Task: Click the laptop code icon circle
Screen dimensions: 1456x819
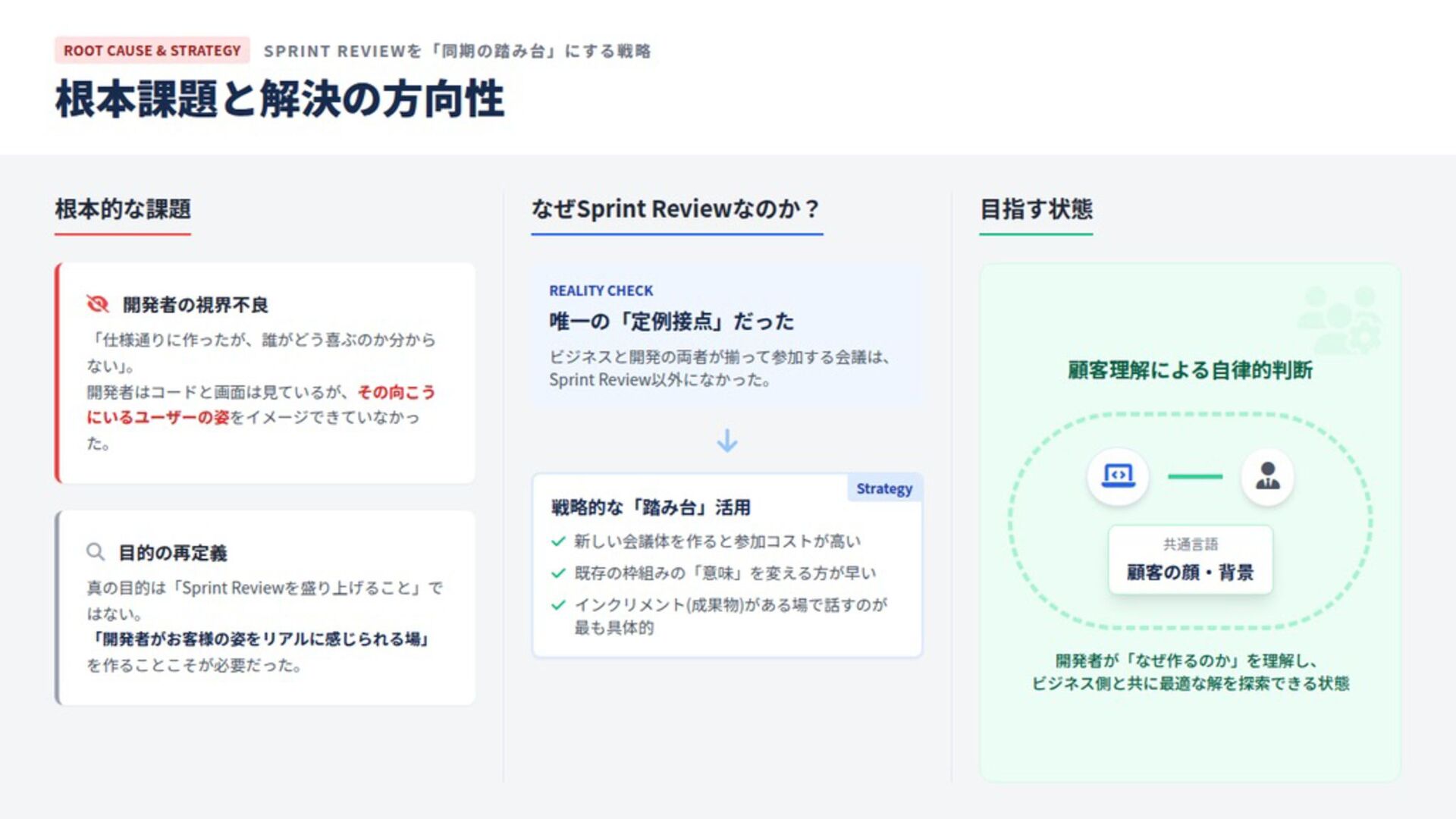Action: [x=1117, y=476]
